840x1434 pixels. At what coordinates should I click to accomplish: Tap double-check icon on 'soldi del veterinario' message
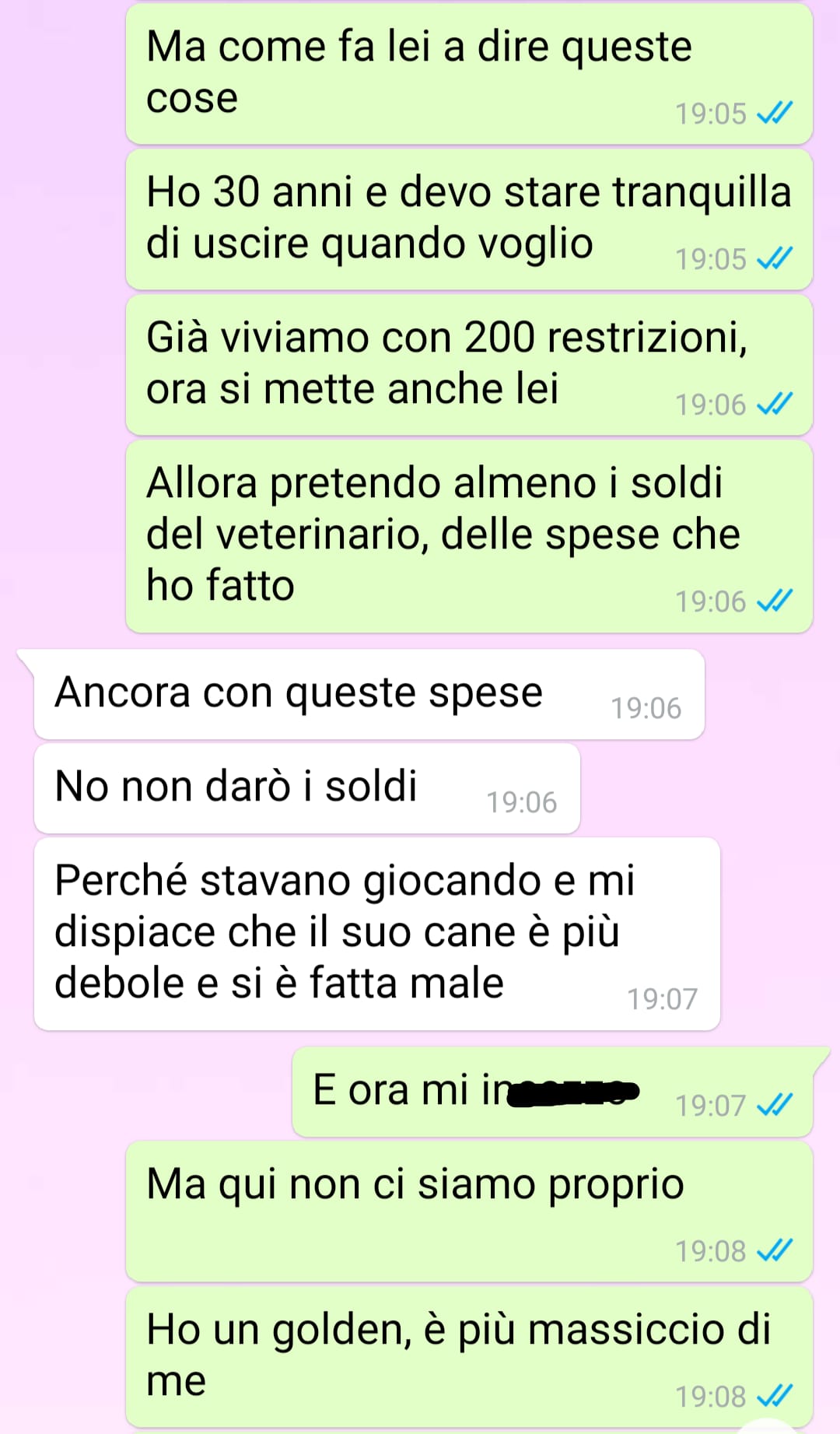pos(775,601)
